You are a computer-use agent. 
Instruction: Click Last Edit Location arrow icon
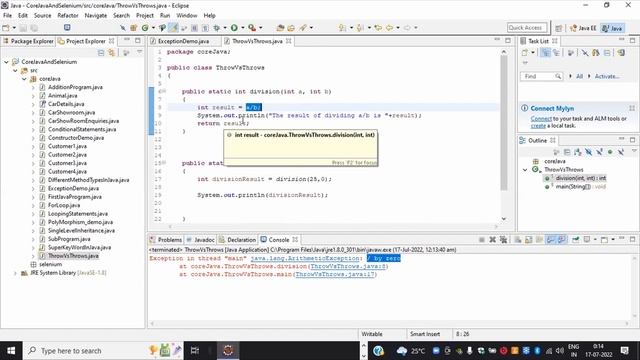coord(378,28)
